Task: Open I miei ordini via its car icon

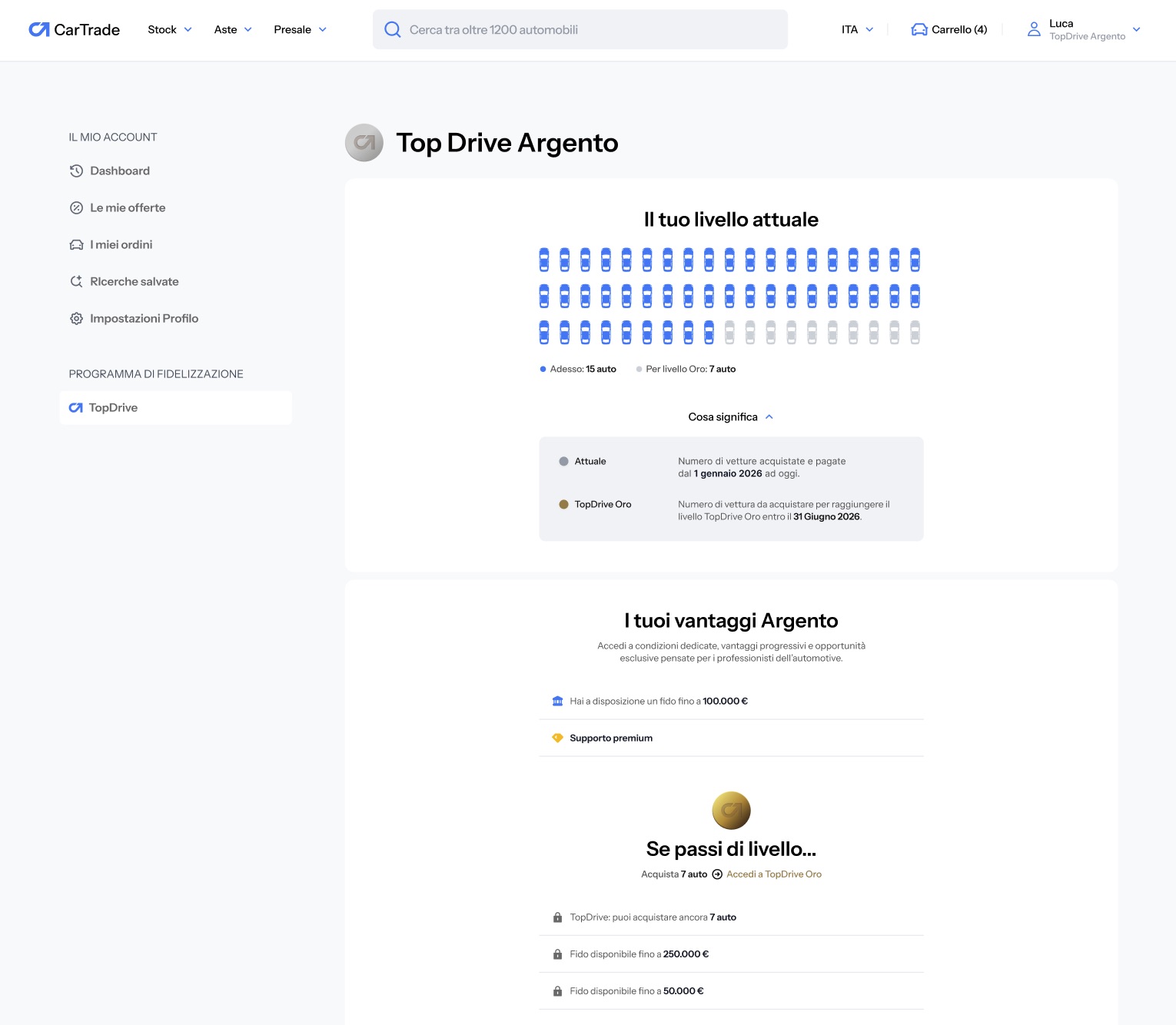Action: point(76,244)
